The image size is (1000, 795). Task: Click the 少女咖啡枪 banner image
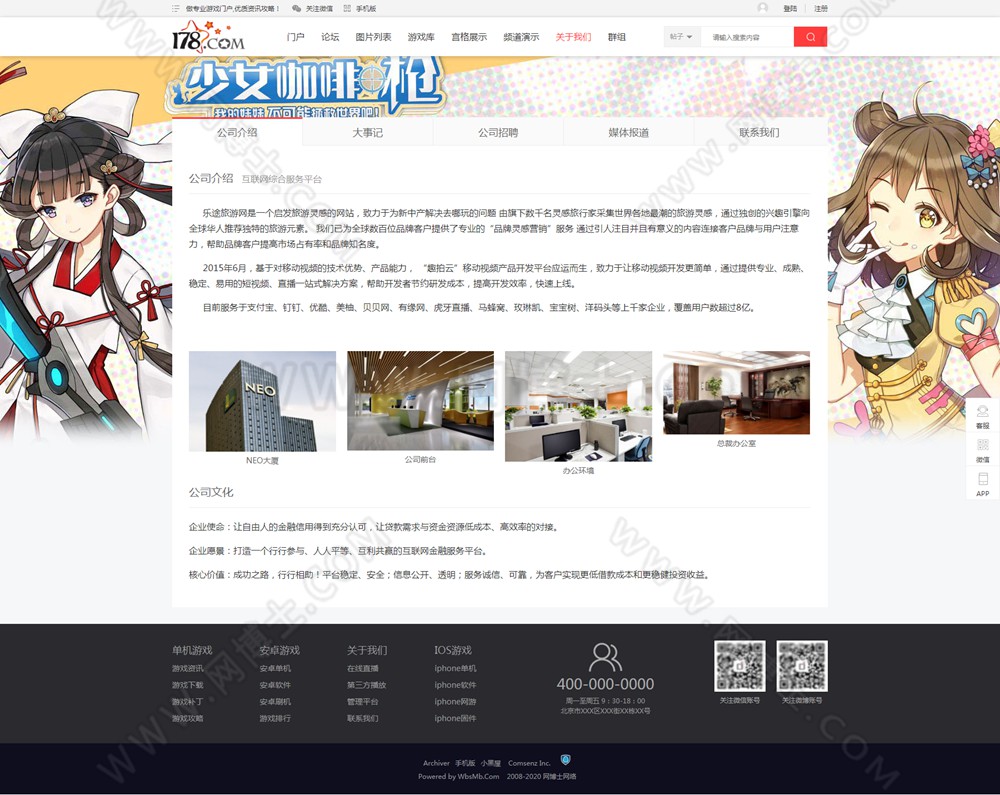(x=305, y=87)
